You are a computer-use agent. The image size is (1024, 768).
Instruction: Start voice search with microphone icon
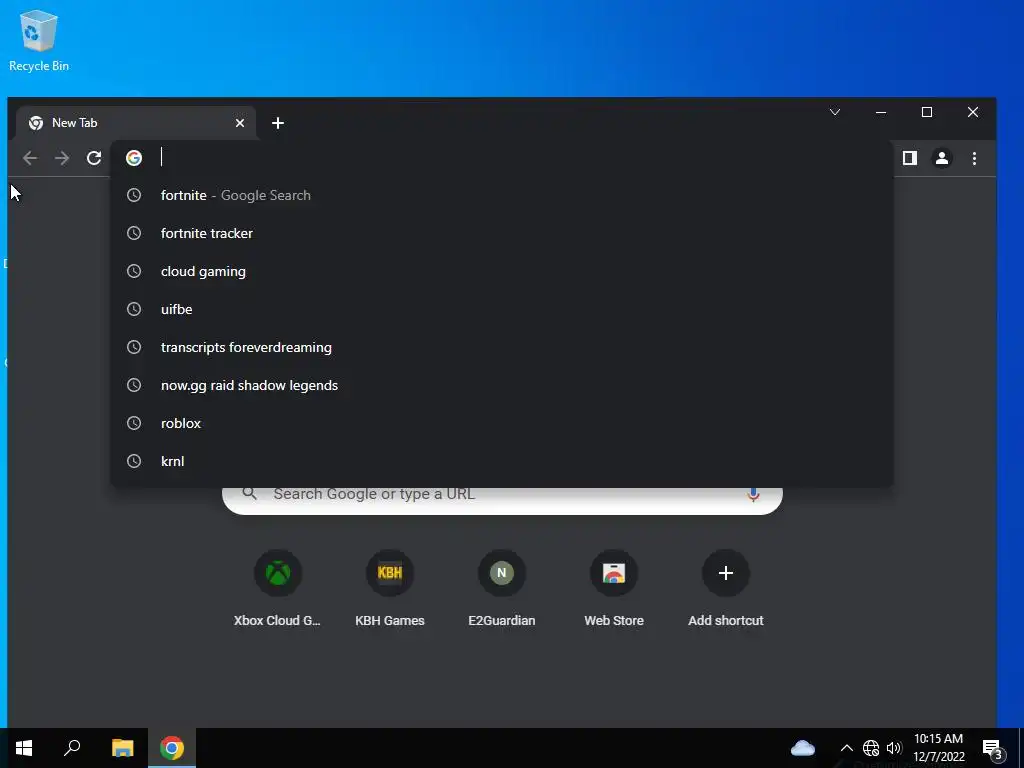tap(753, 494)
